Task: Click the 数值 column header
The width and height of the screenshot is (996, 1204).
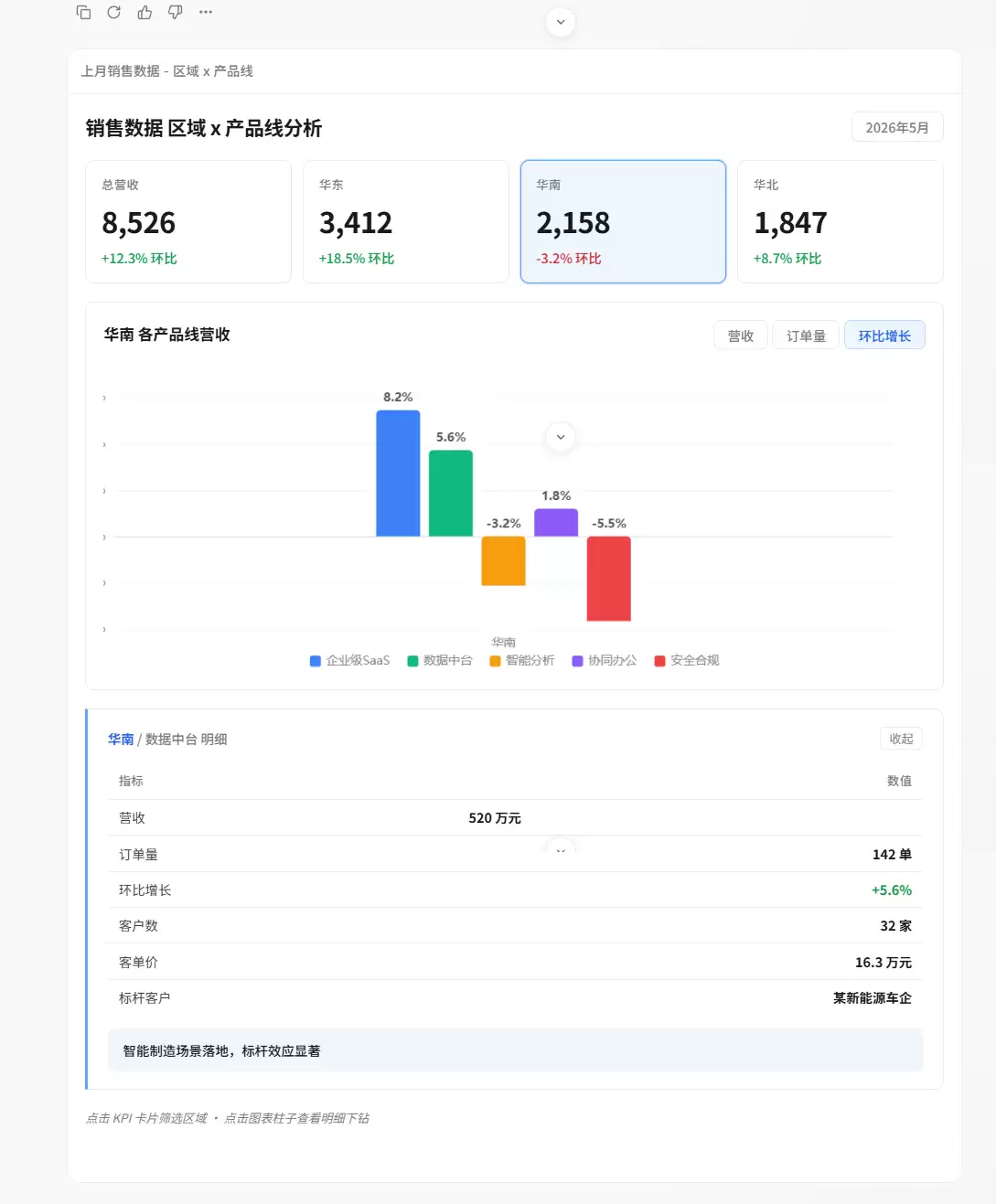Action: pos(899,781)
